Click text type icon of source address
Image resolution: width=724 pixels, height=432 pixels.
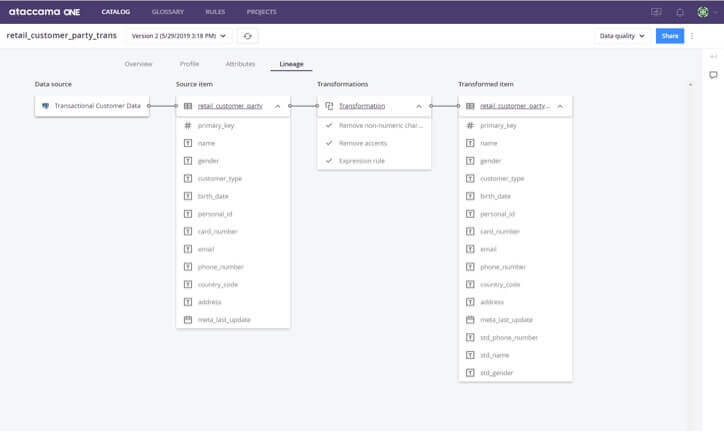pyautogui.click(x=188, y=302)
